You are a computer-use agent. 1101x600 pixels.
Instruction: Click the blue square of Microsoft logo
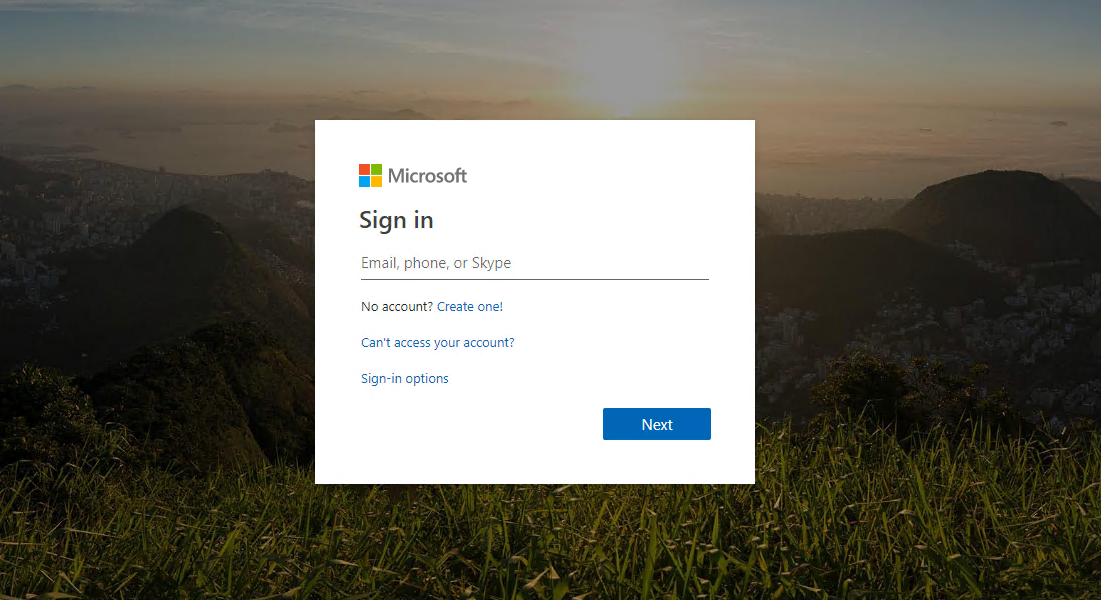[364, 181]
